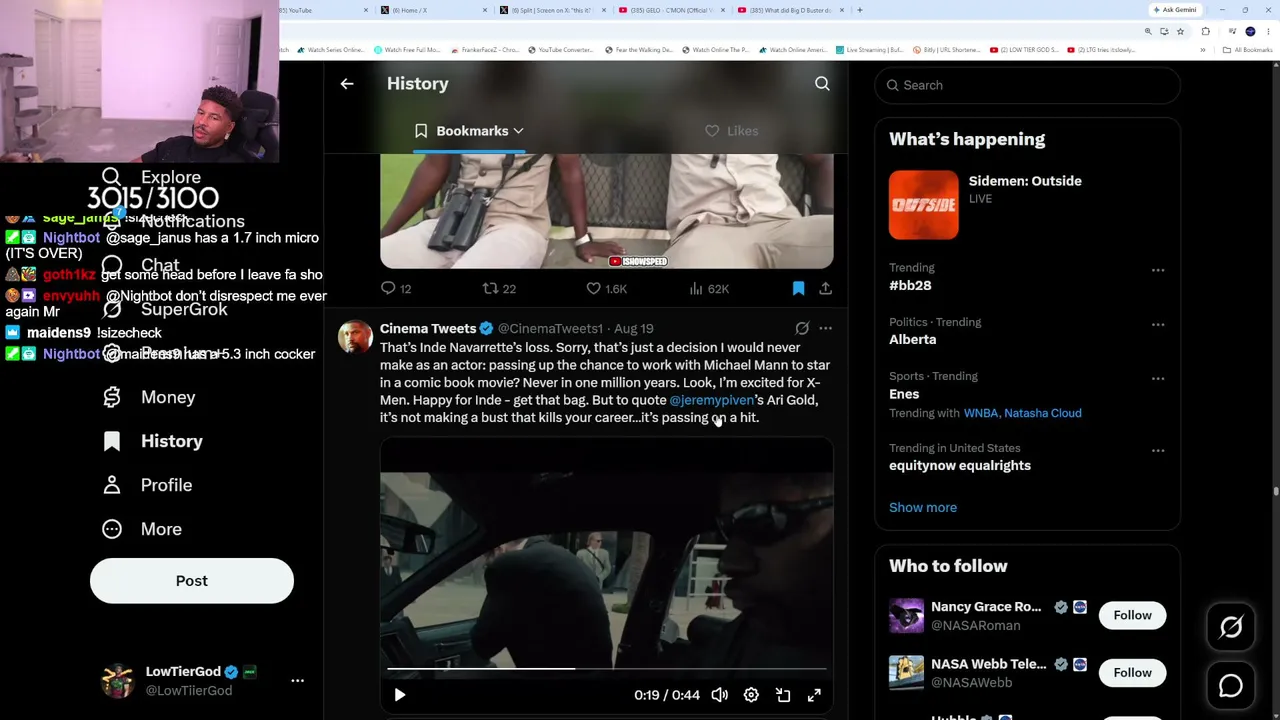Viewport: 1280px width, 720px height.
Task: Open the History sidebar item
Action: coord(154,441)
